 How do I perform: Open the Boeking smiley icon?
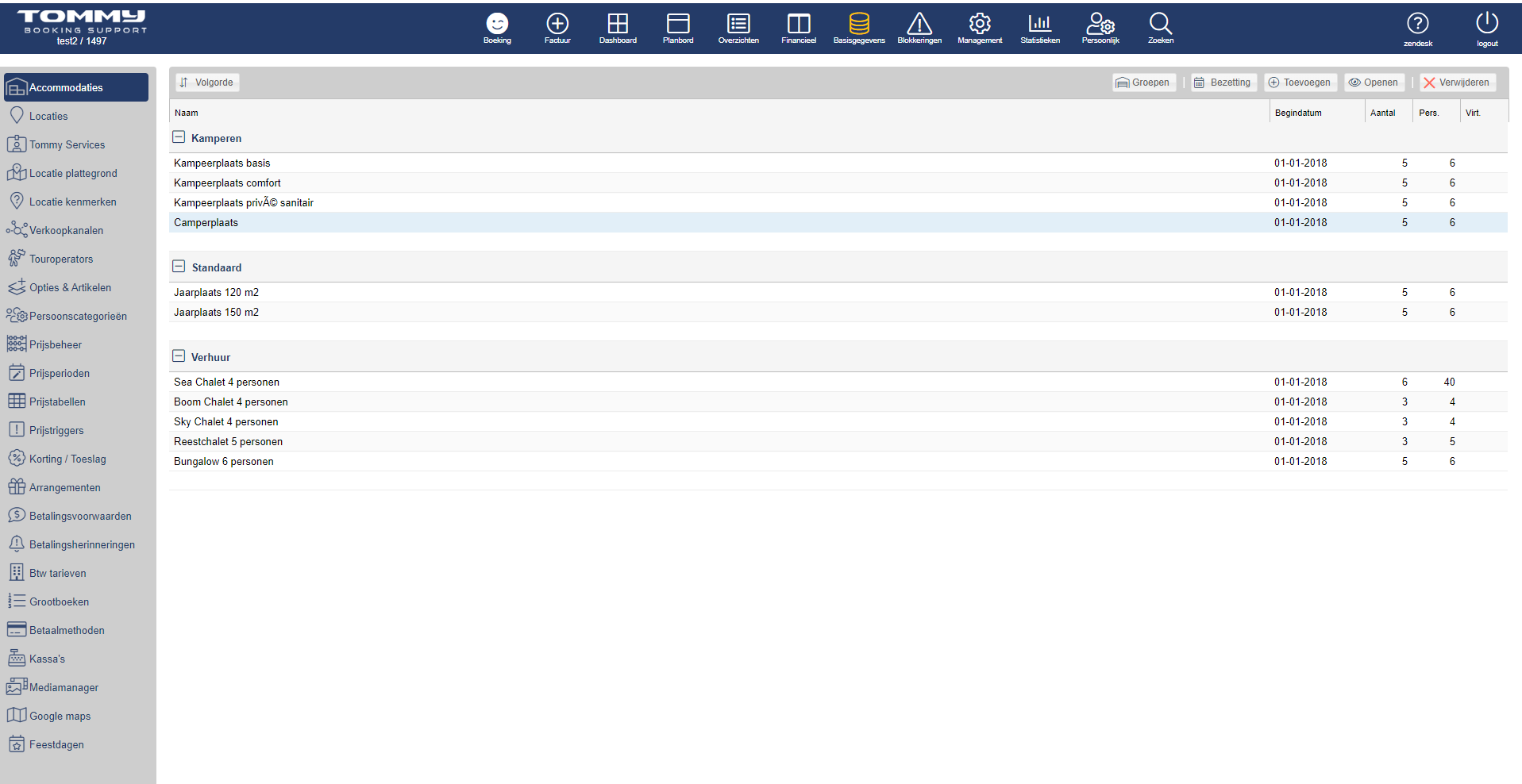tap(497, 24)
